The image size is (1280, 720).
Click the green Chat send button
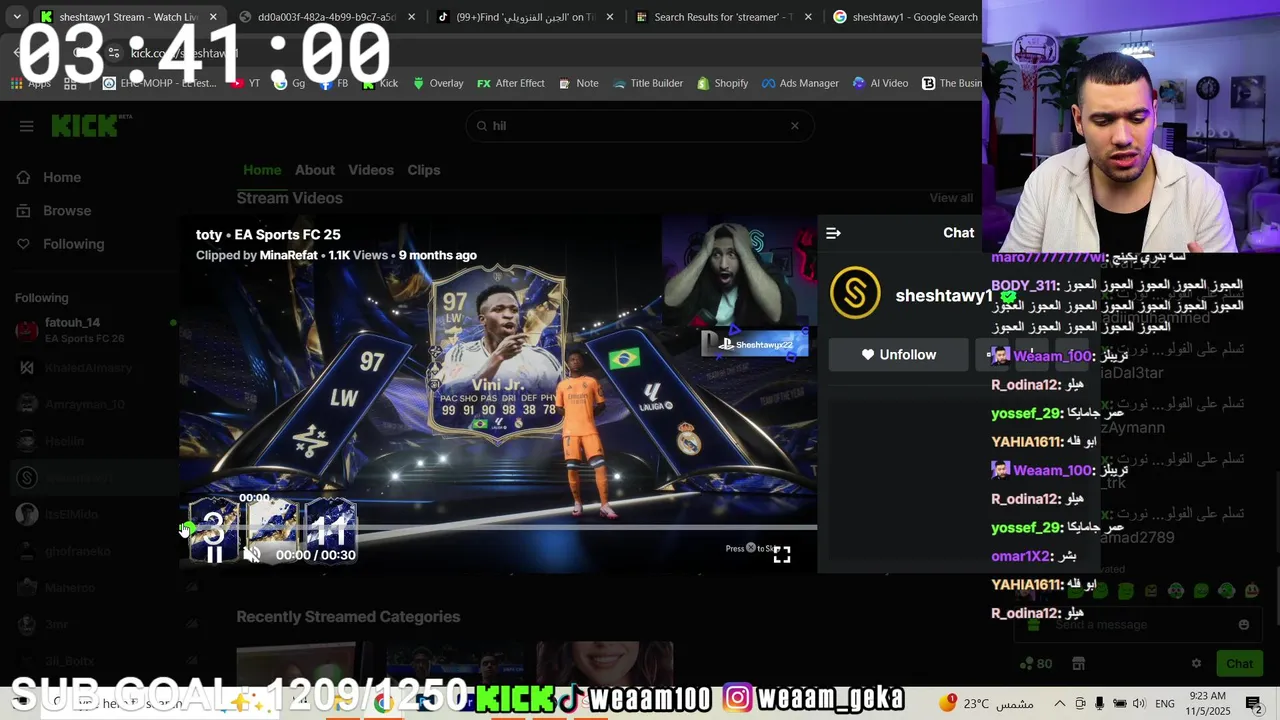pos(1239,663)
